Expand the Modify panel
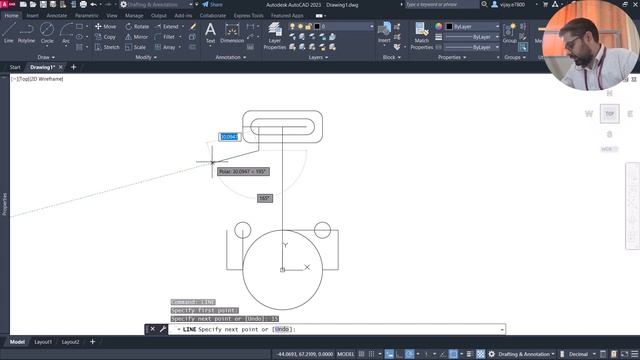The height and width of the screenshot is (360, 640). pyautogui.click(x=146, y=57)
